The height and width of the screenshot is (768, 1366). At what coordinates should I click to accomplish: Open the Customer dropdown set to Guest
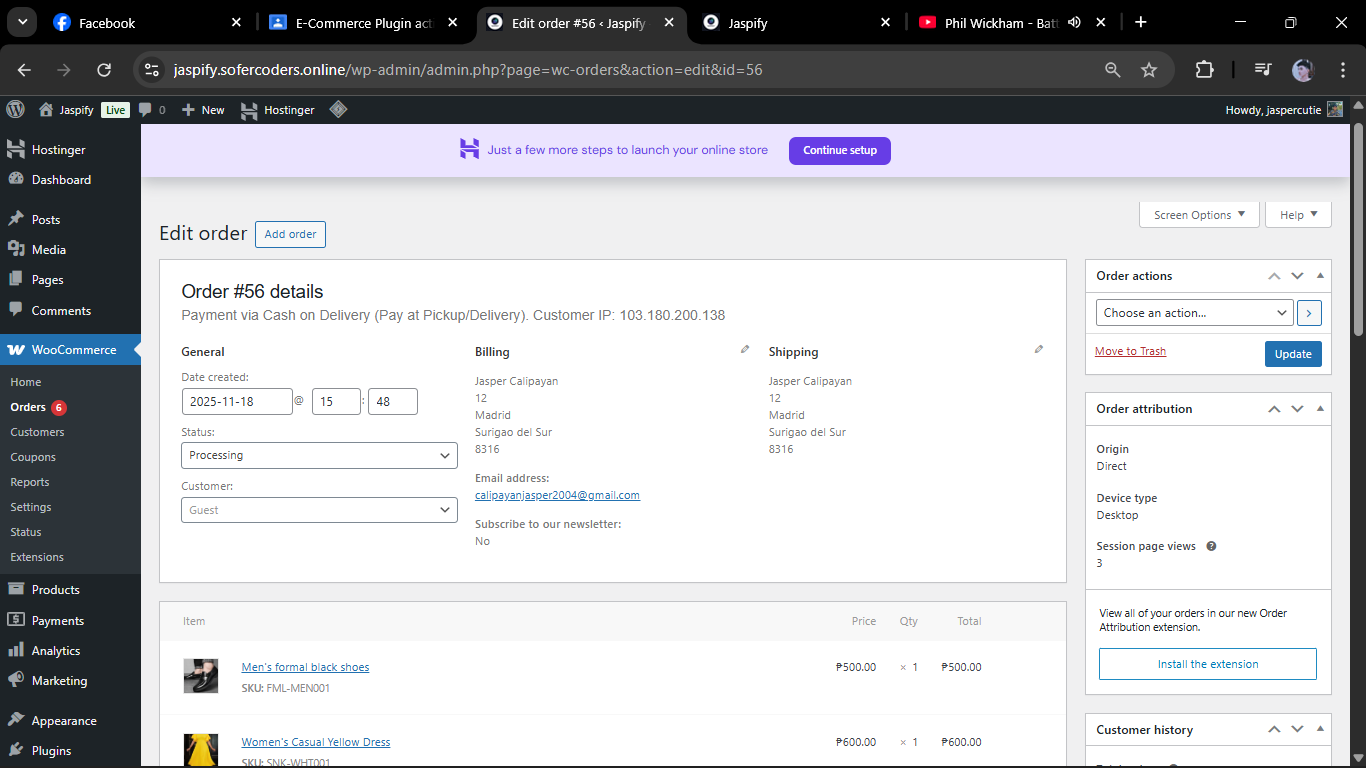pos(319,510)
